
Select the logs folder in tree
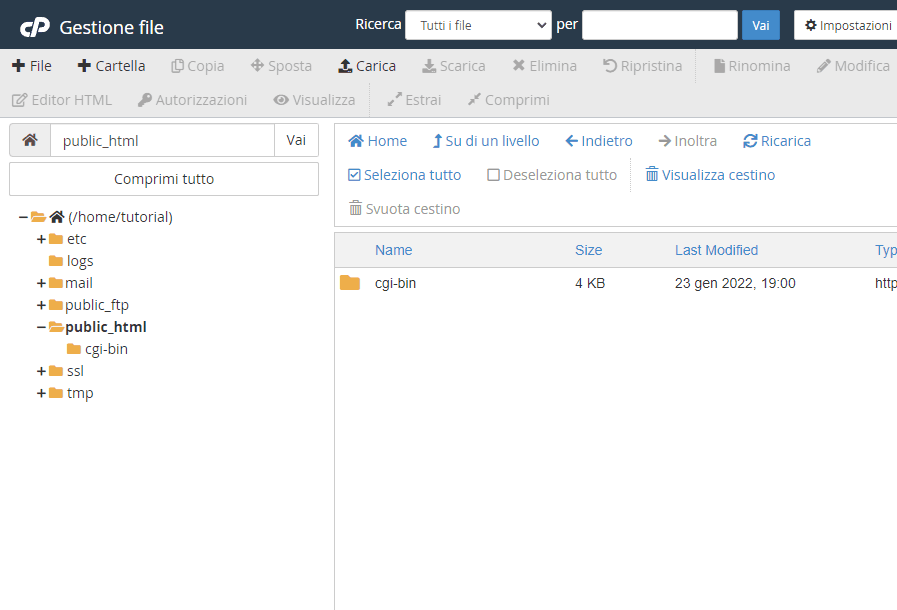[80, 261]
